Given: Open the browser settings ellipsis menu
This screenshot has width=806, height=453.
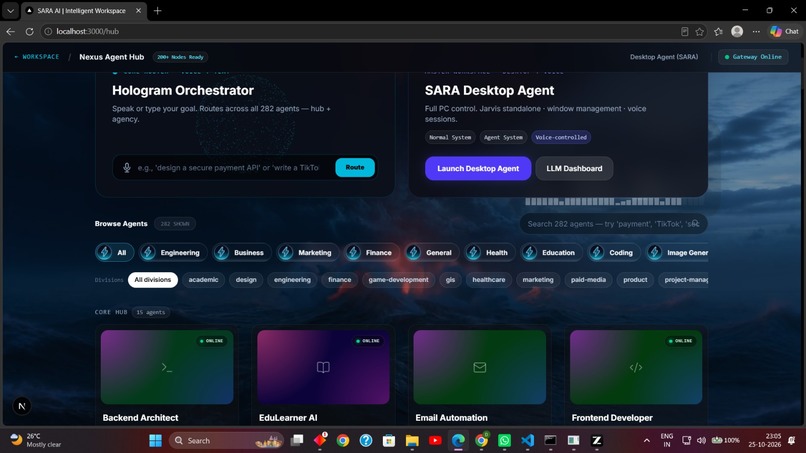Looking at the screenshot, I should pyautogui.click(x=756, y=31).
